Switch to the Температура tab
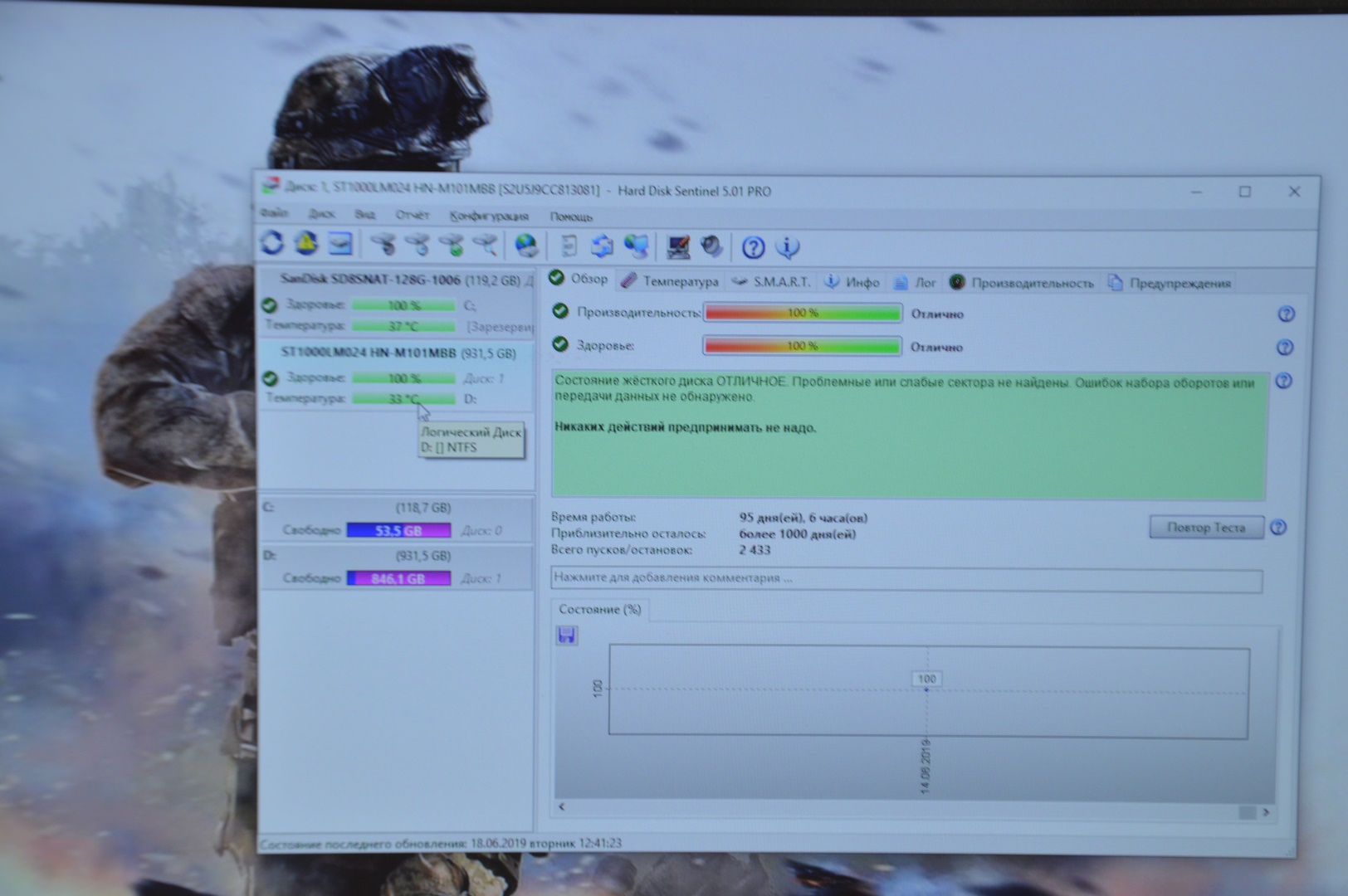The image size is (1348, 896). click(671, 281)
